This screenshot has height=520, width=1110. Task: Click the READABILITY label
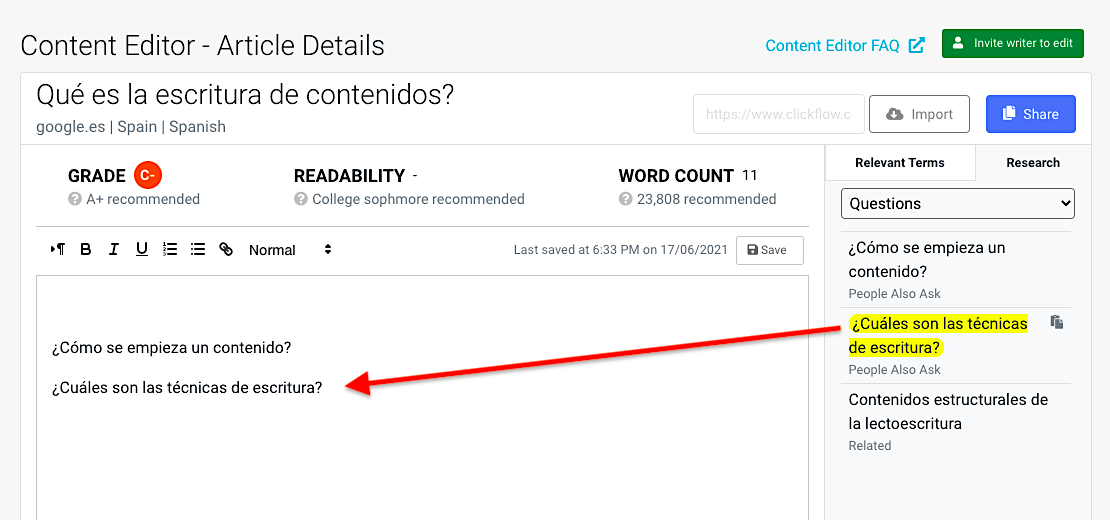click(349, 175)
